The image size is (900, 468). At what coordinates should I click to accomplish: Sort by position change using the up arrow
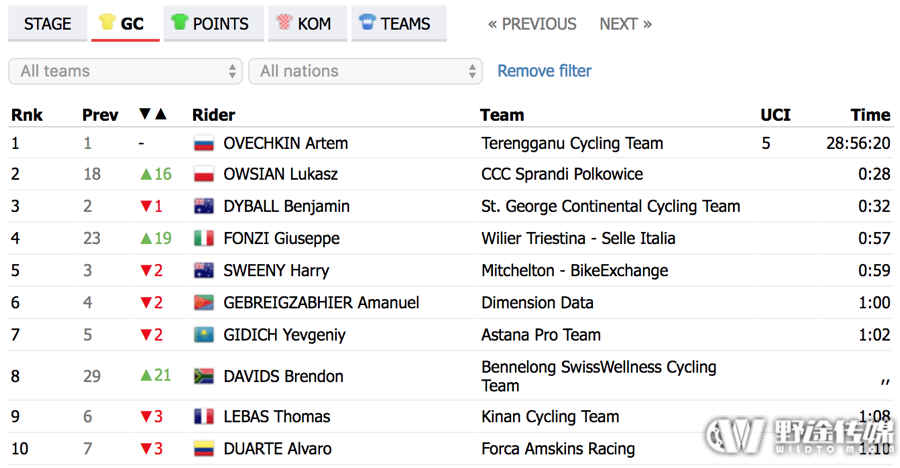tap(161, 114)
